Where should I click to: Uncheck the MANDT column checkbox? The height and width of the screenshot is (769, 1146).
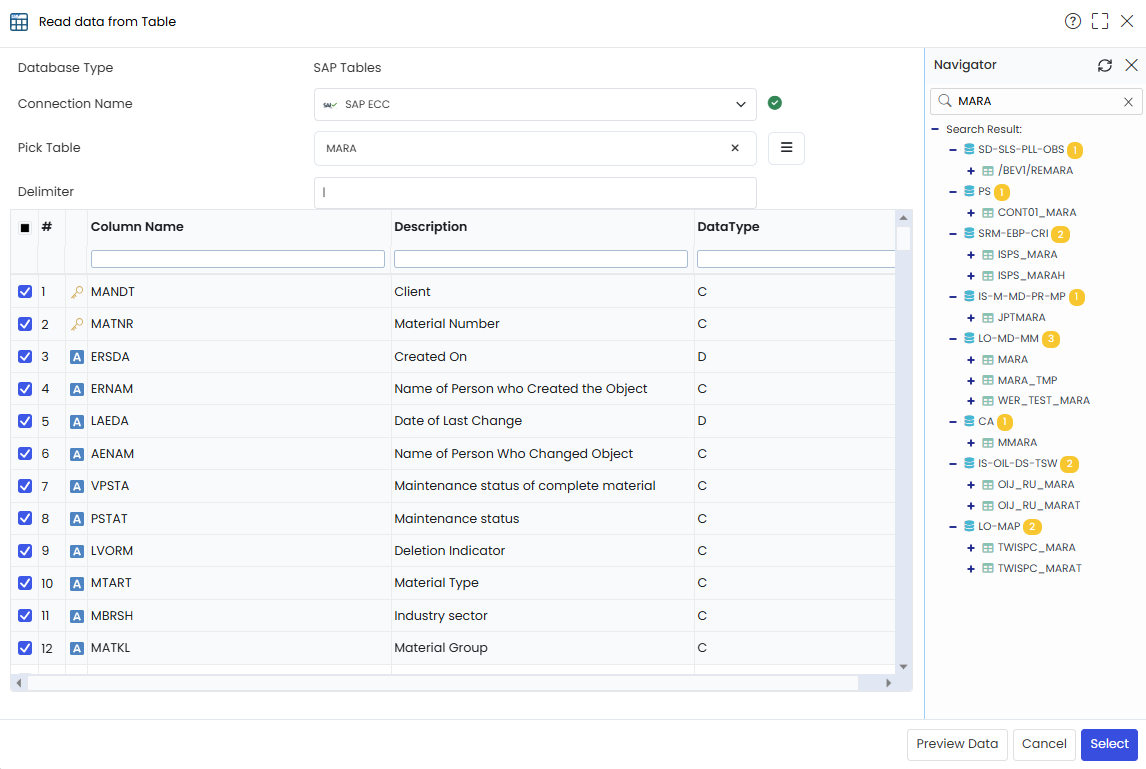click(25, 292)
